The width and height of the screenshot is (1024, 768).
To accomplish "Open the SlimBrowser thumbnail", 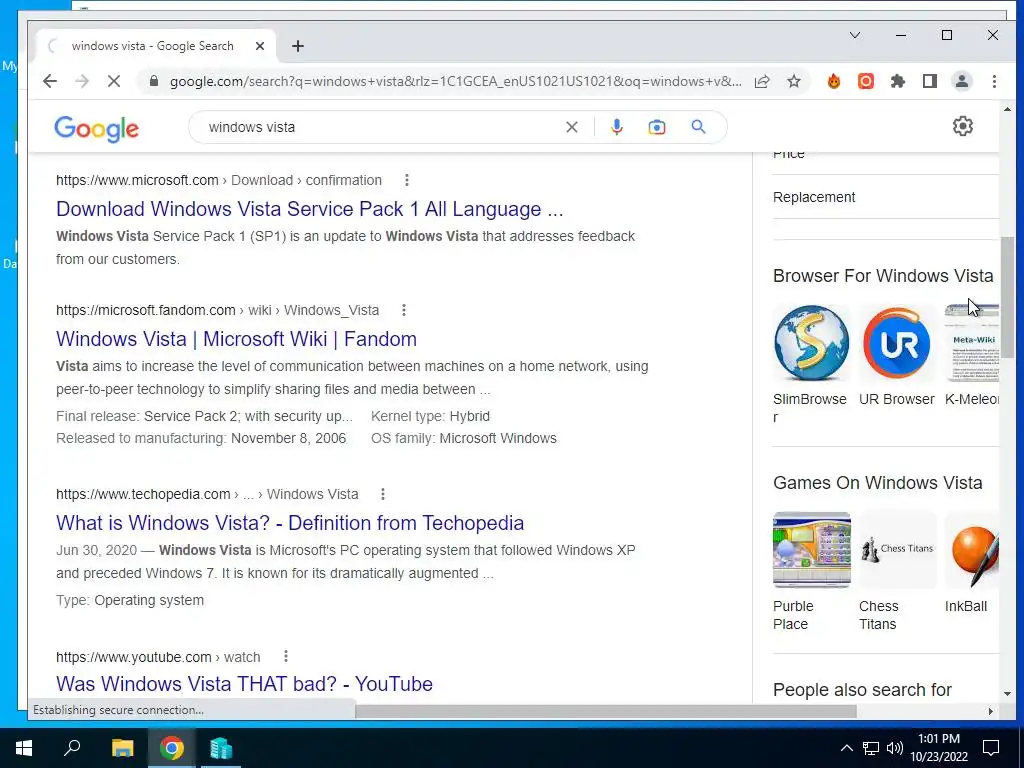I will pos(812,343).
